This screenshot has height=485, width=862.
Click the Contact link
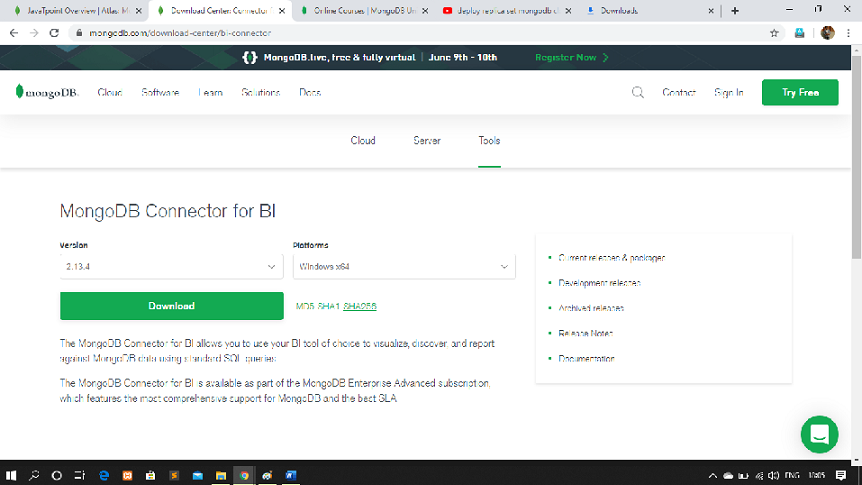(679, 92)
